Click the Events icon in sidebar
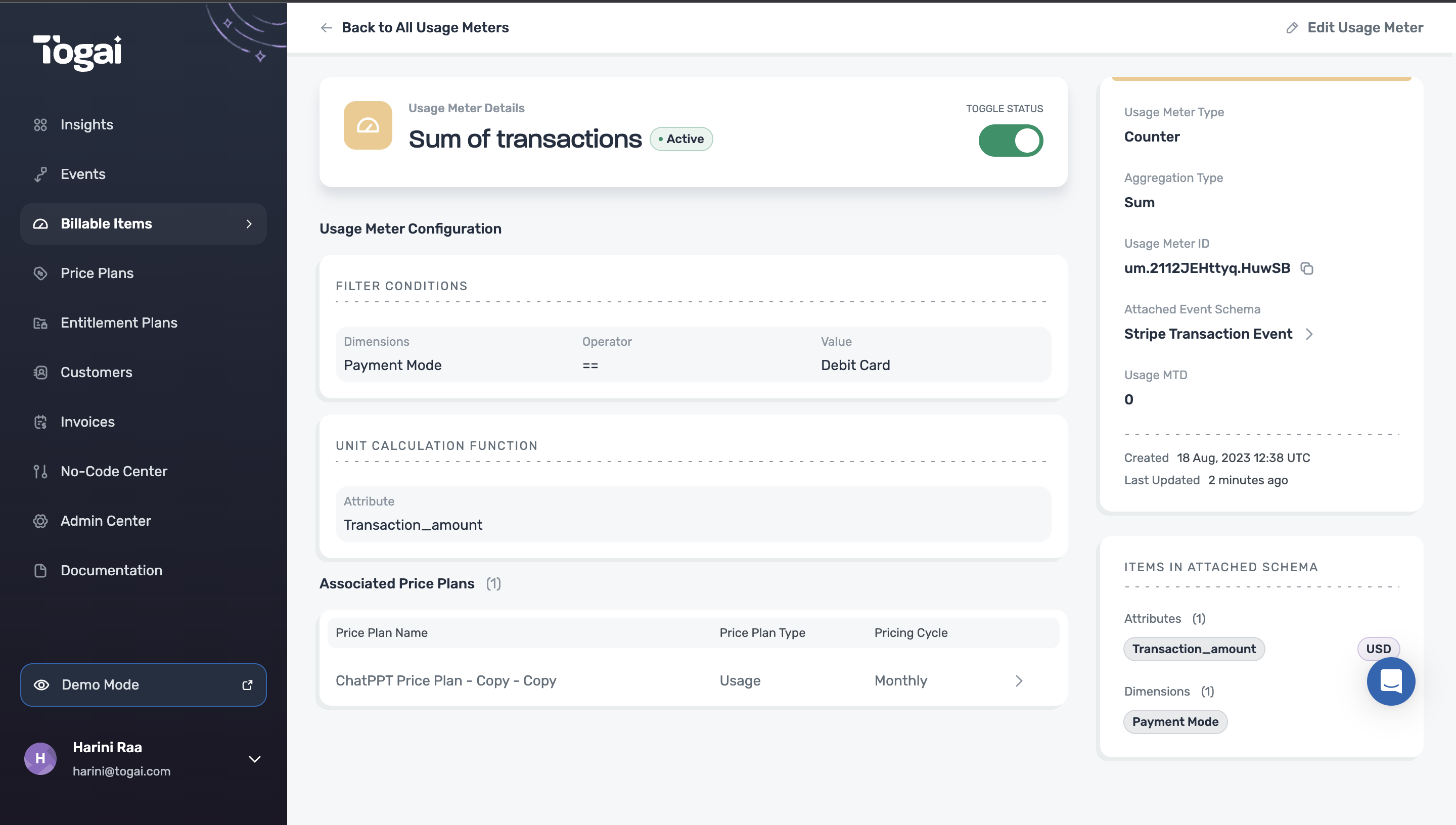This screenshot has height=825, width=1456. 40,174
